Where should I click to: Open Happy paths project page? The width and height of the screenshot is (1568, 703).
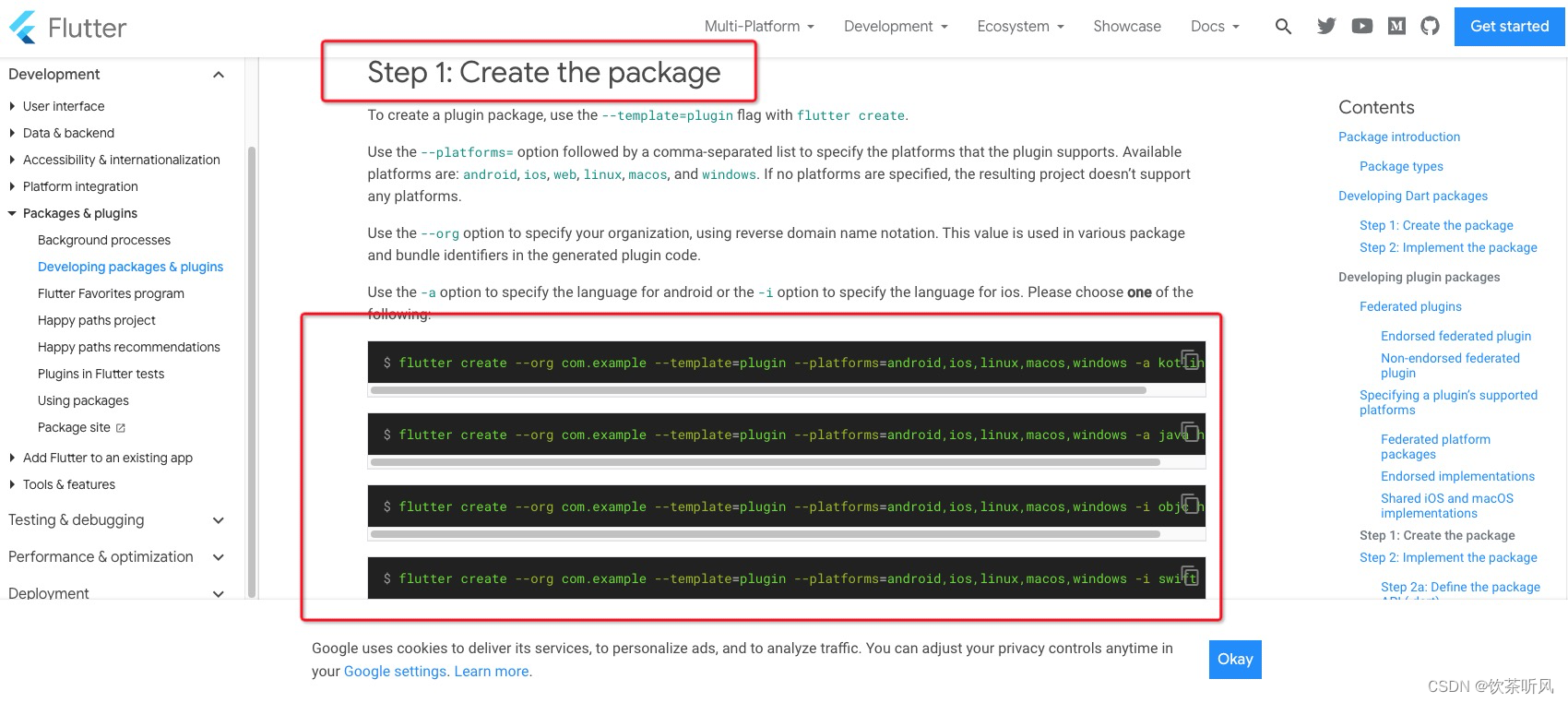pos(97,320)
